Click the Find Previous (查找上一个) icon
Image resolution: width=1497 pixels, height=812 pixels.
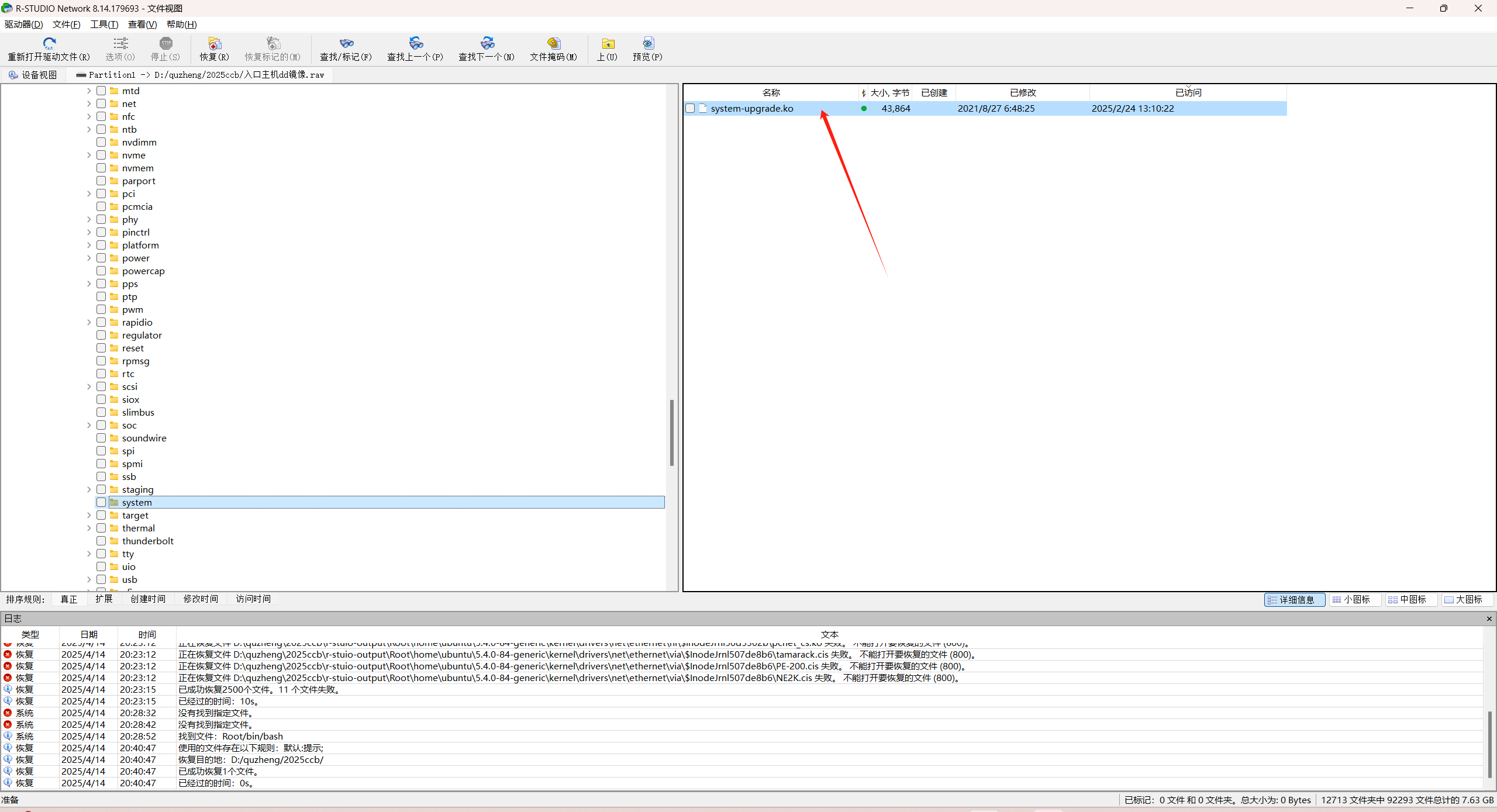[x=416, y=43]
